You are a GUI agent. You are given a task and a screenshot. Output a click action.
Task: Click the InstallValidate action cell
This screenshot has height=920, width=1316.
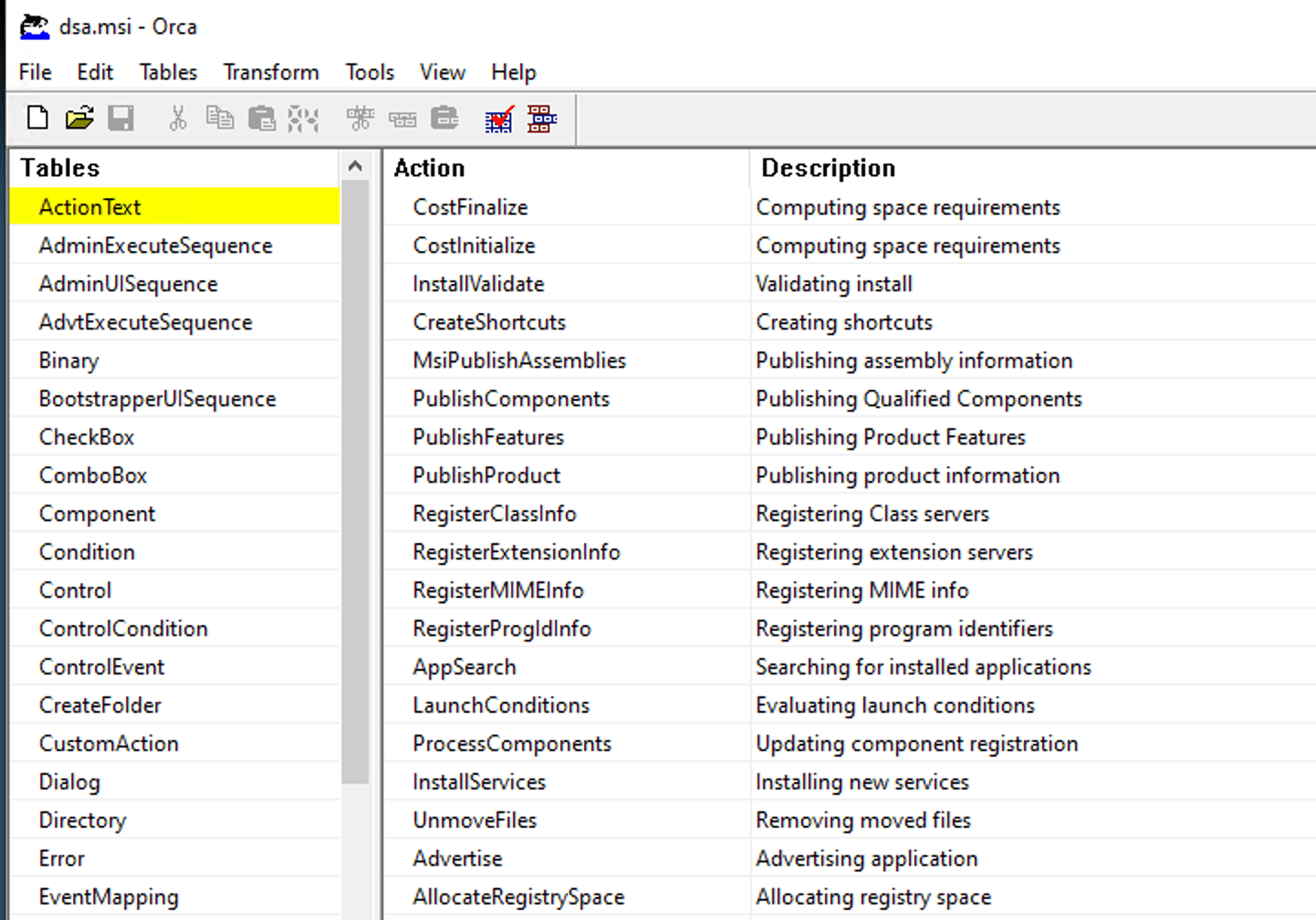[x=566, y=284]
